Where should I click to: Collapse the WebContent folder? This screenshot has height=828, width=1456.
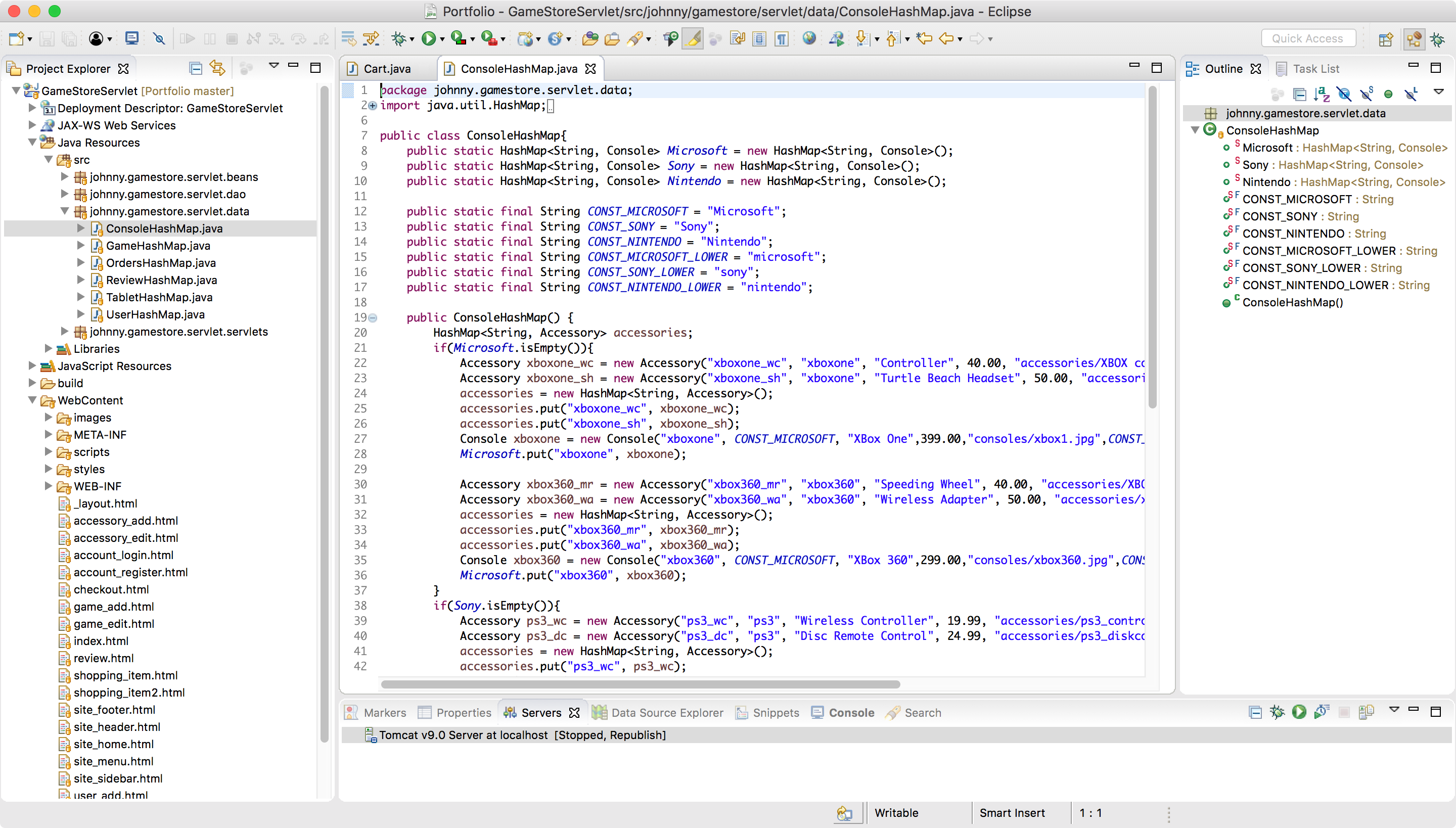click(x=32, y=400)
